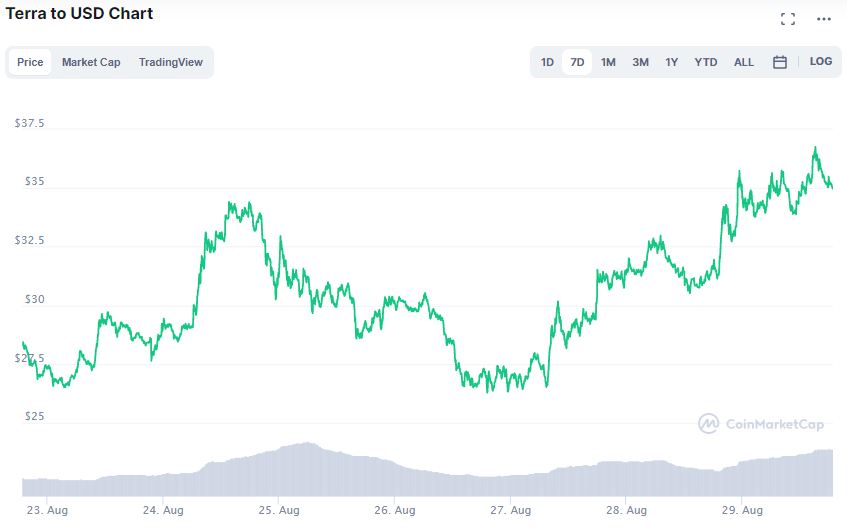Set the range to YTD
Image resolution: width=847 pixels, height=529 pixels.
tap(706, 62)
